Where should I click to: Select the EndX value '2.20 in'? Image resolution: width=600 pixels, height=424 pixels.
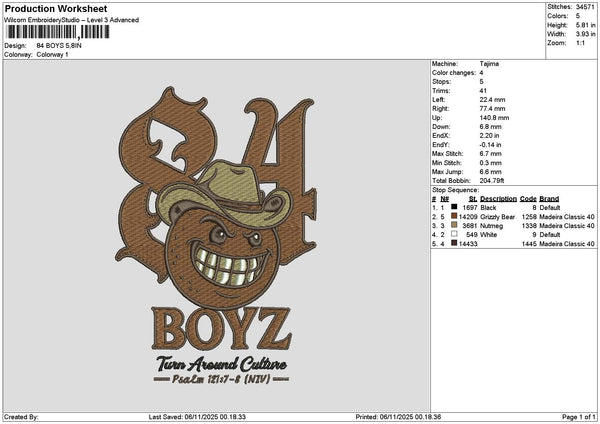click(489, 136)
